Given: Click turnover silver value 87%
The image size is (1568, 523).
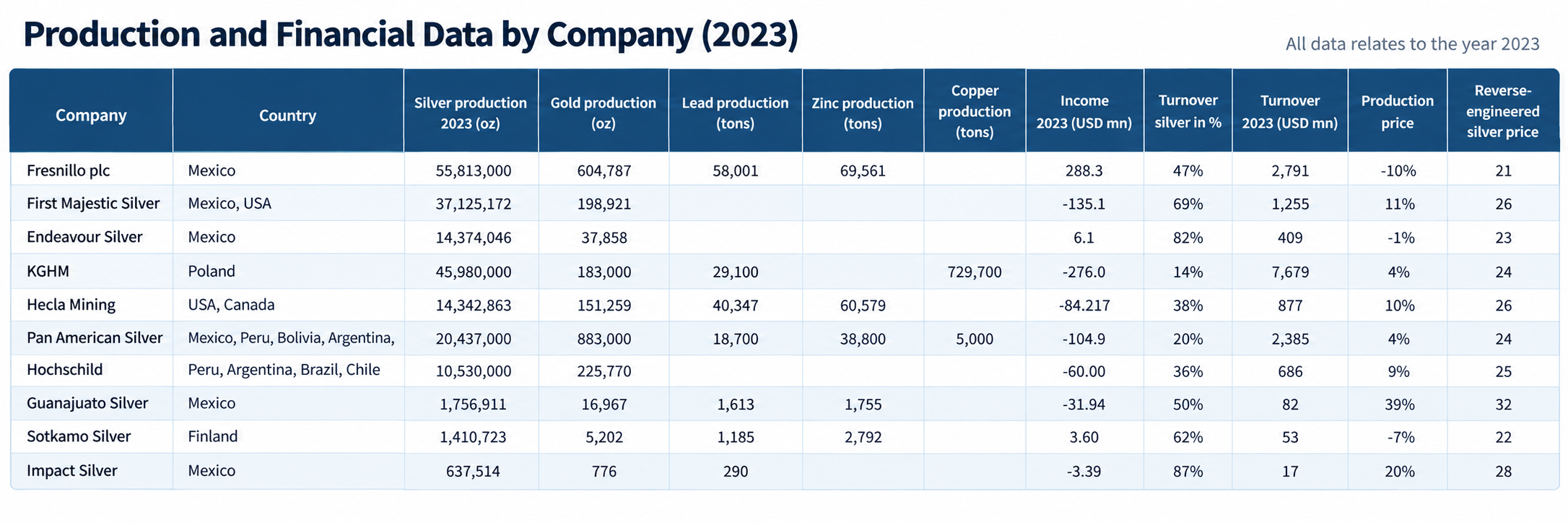Looking at the screenshot, I should point(1188,472).
